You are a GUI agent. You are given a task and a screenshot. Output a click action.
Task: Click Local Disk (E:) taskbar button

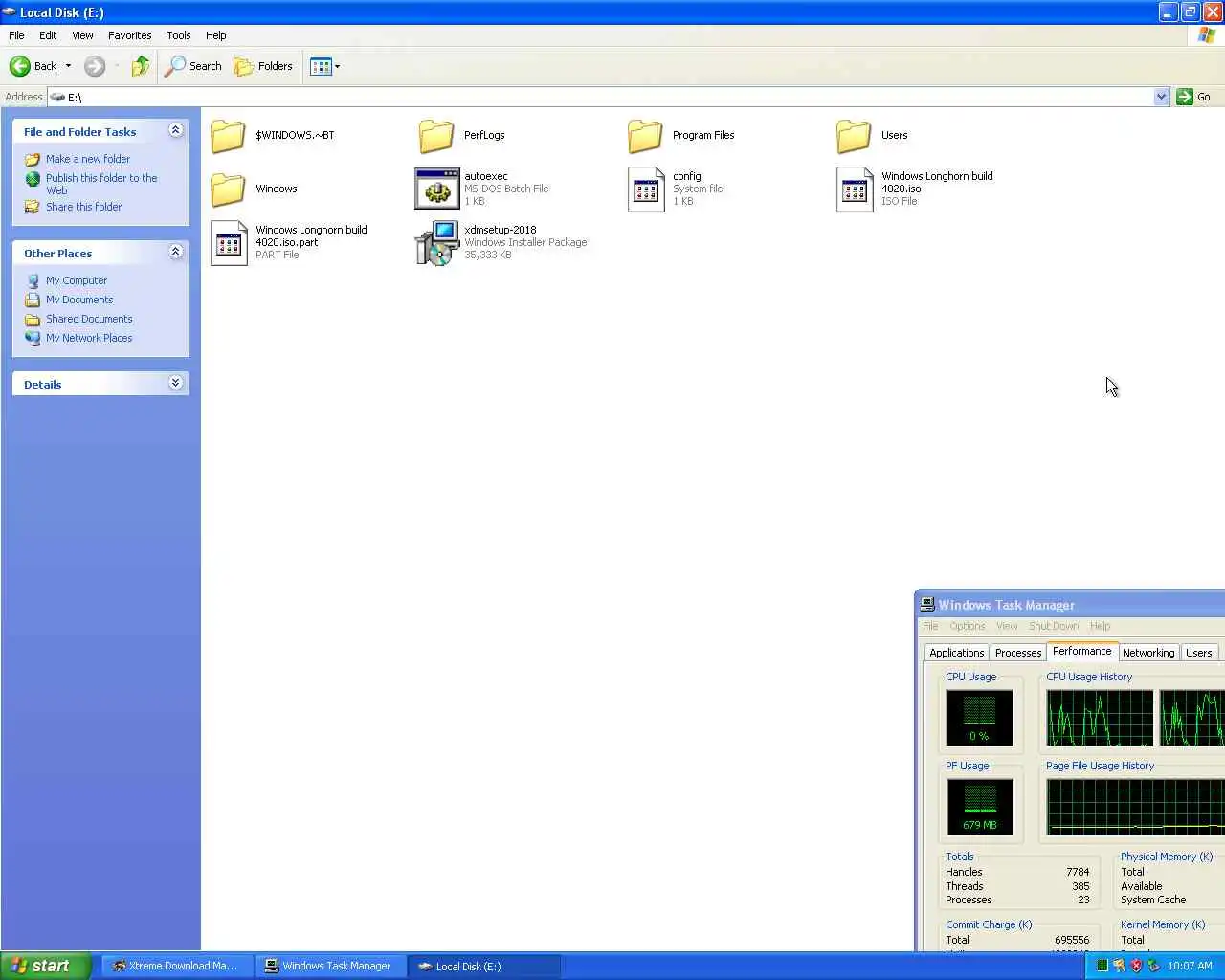click(484, 966)
